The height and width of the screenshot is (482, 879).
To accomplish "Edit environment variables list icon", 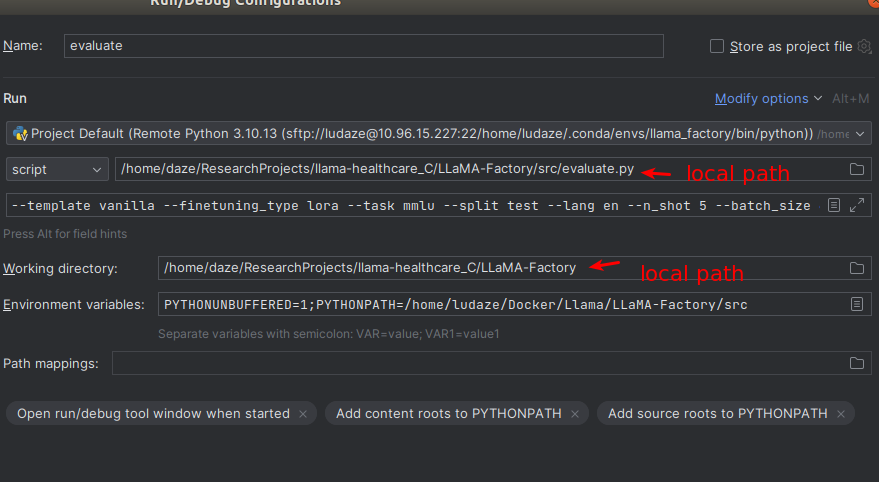I will click(857, 304).
